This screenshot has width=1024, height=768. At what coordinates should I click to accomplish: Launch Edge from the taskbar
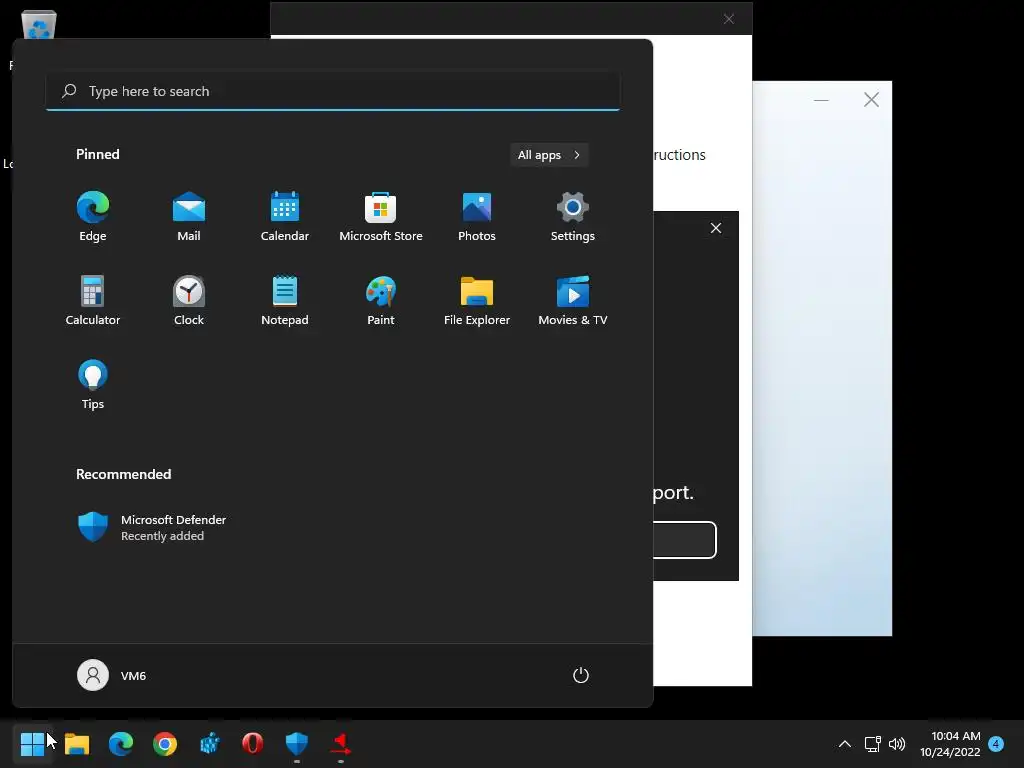[x=121, y=744]
